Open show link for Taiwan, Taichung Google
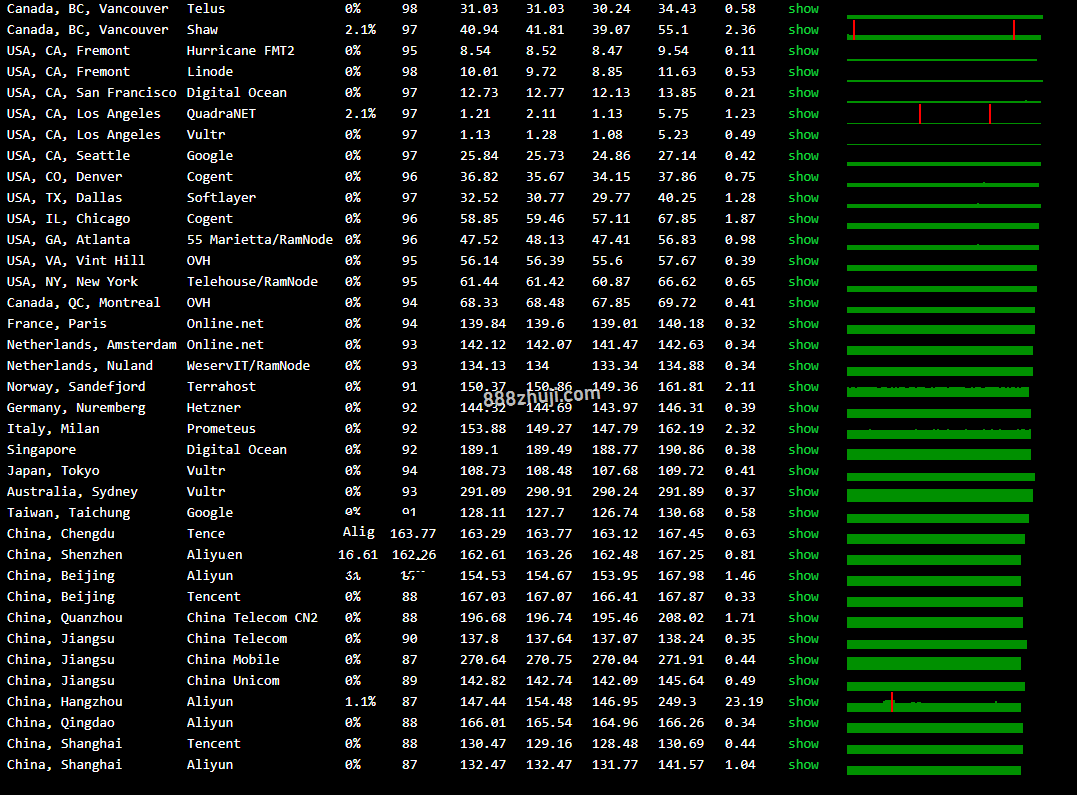1077x795 pixels. [803, 513]
